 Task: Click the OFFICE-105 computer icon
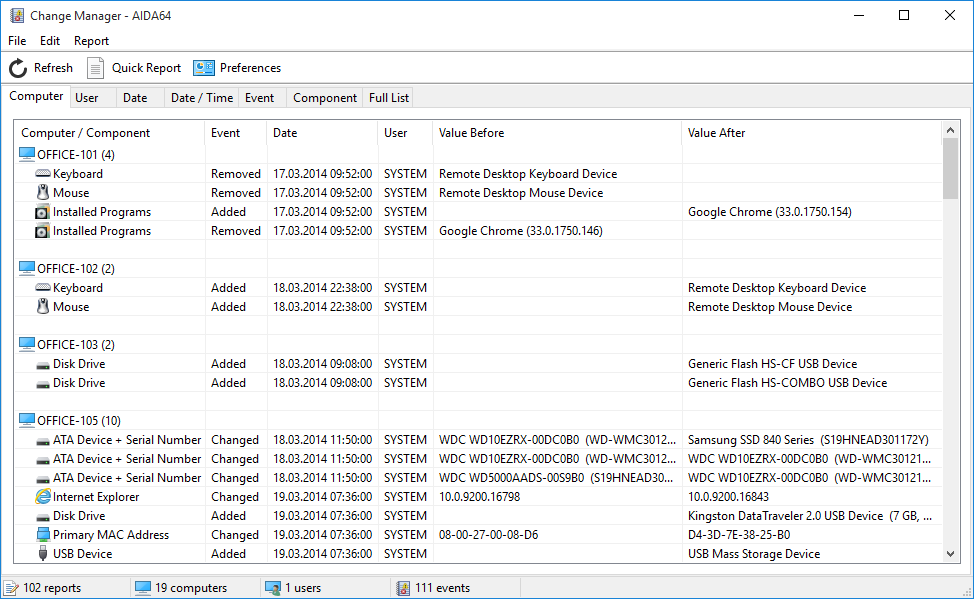[x=27, y=420]
